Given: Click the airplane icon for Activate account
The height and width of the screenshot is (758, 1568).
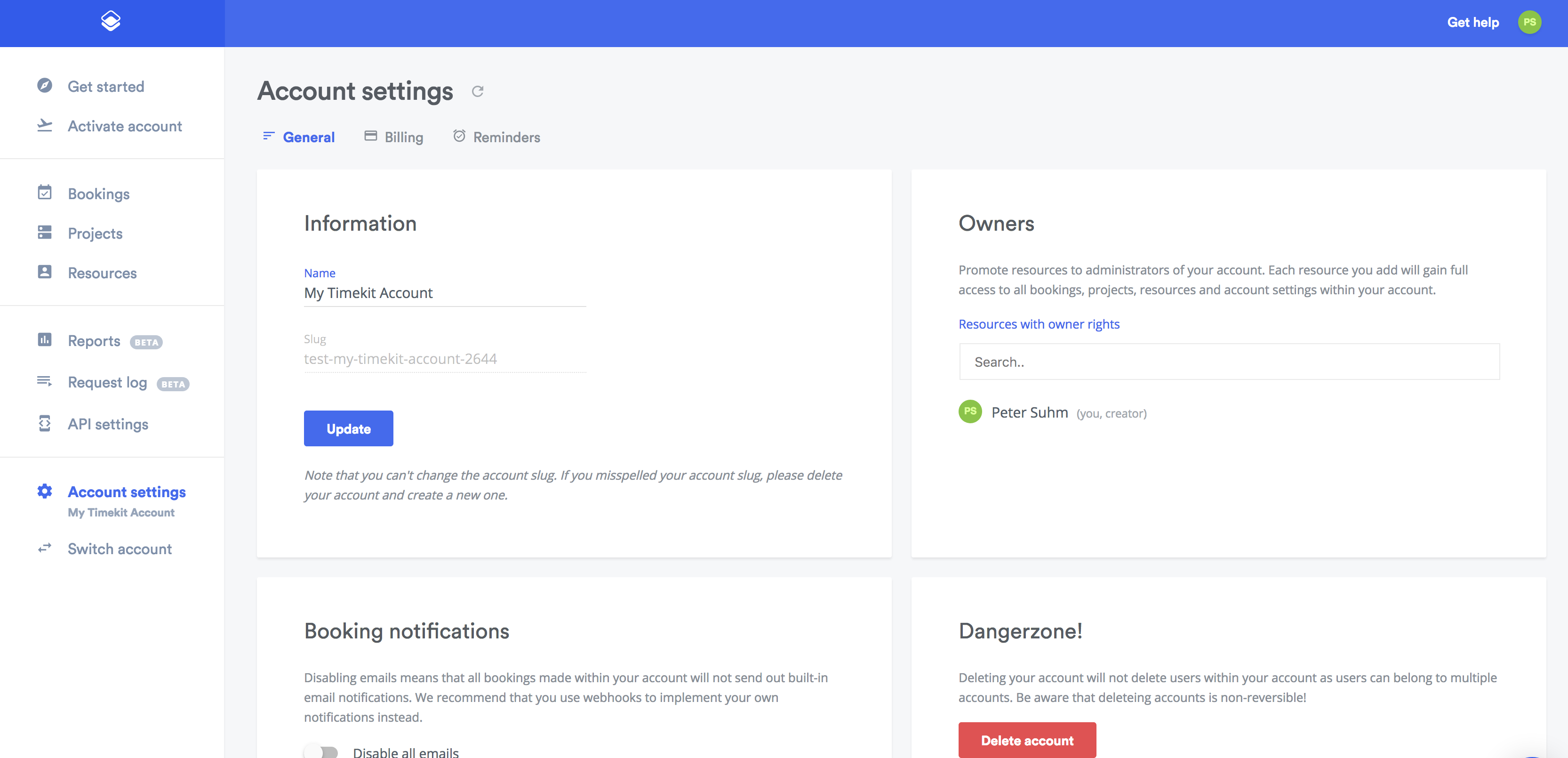Looking at the screenshot, I should pyautogui.click(x=44, y=125).
